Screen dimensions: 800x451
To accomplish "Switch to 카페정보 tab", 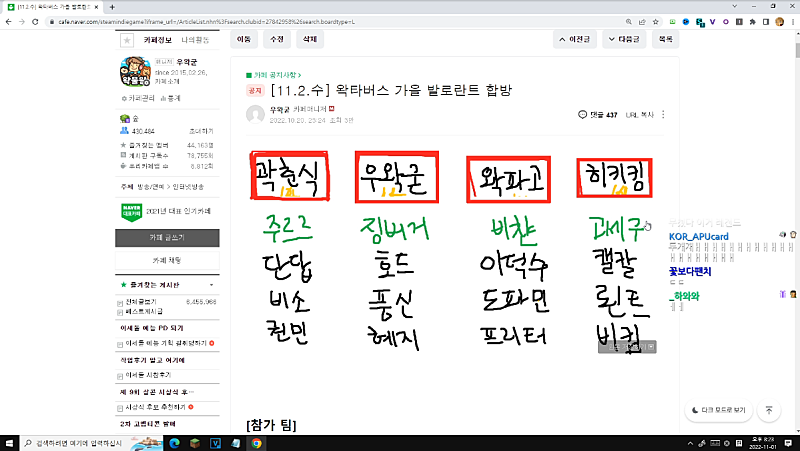I will 158,40.
